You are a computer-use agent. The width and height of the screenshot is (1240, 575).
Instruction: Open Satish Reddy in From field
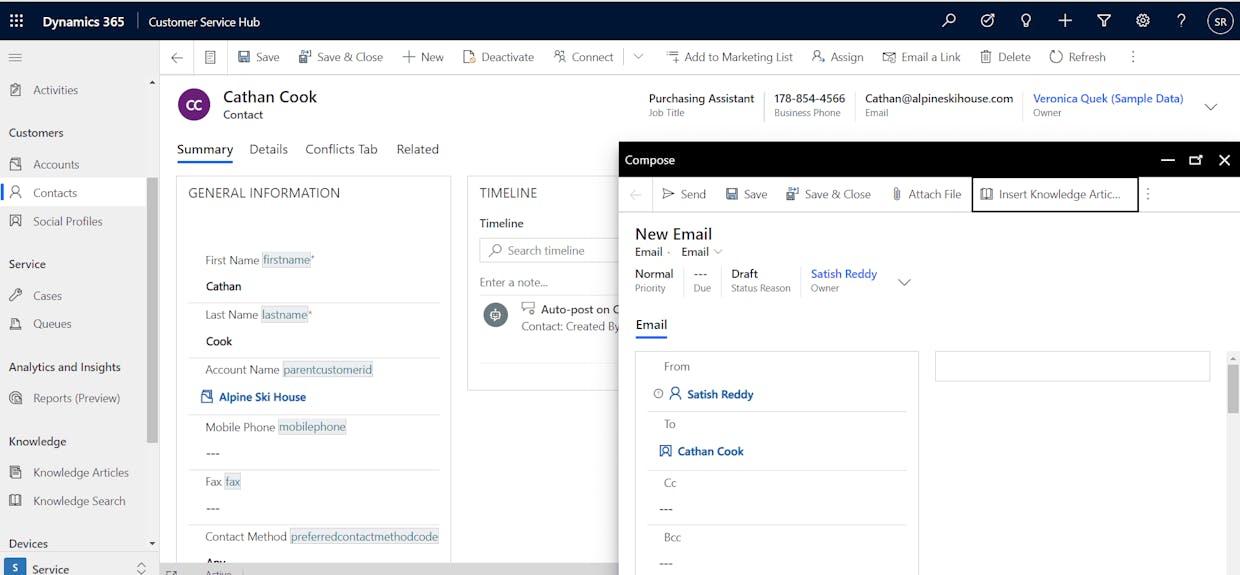click(x=720, y=394)
